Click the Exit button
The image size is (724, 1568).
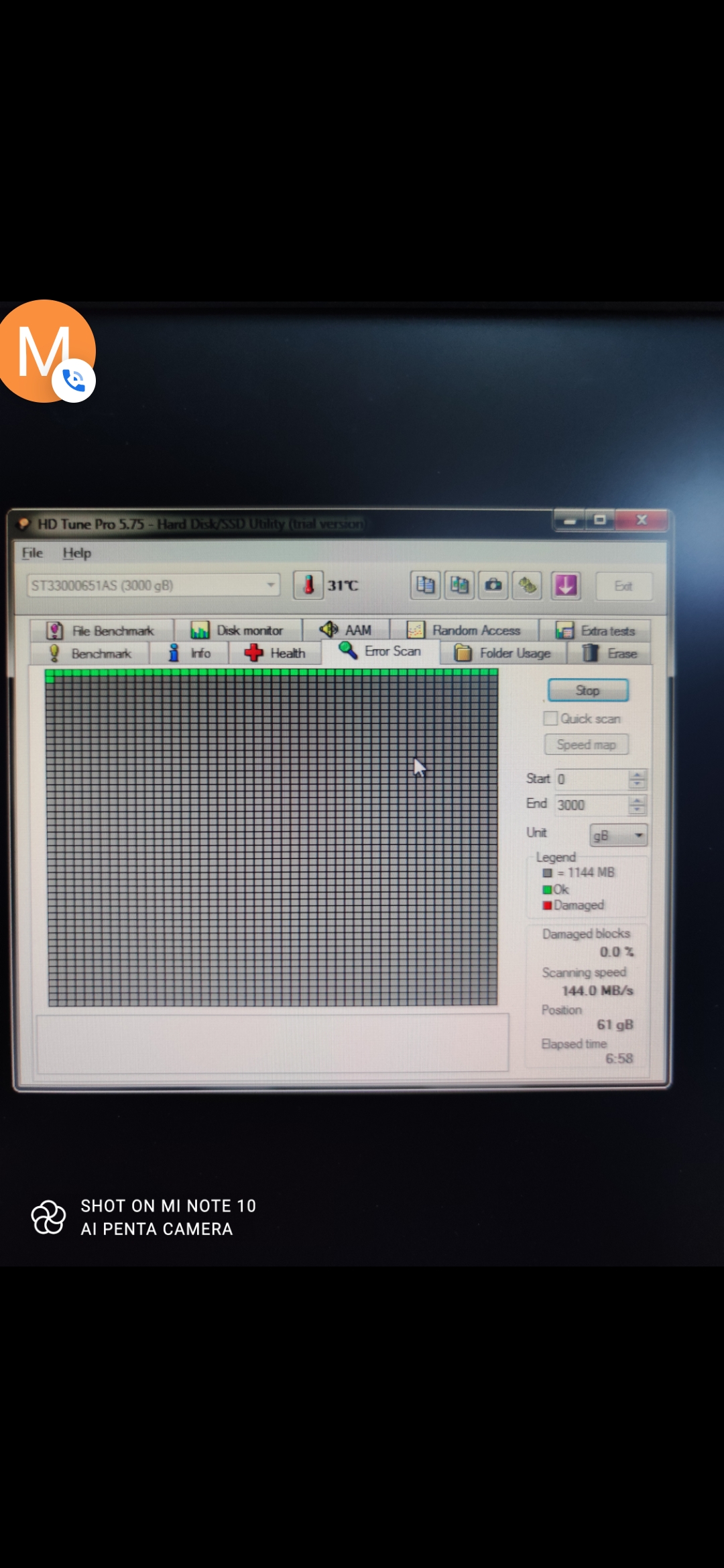pyautogui.click(x=623, y=586)
